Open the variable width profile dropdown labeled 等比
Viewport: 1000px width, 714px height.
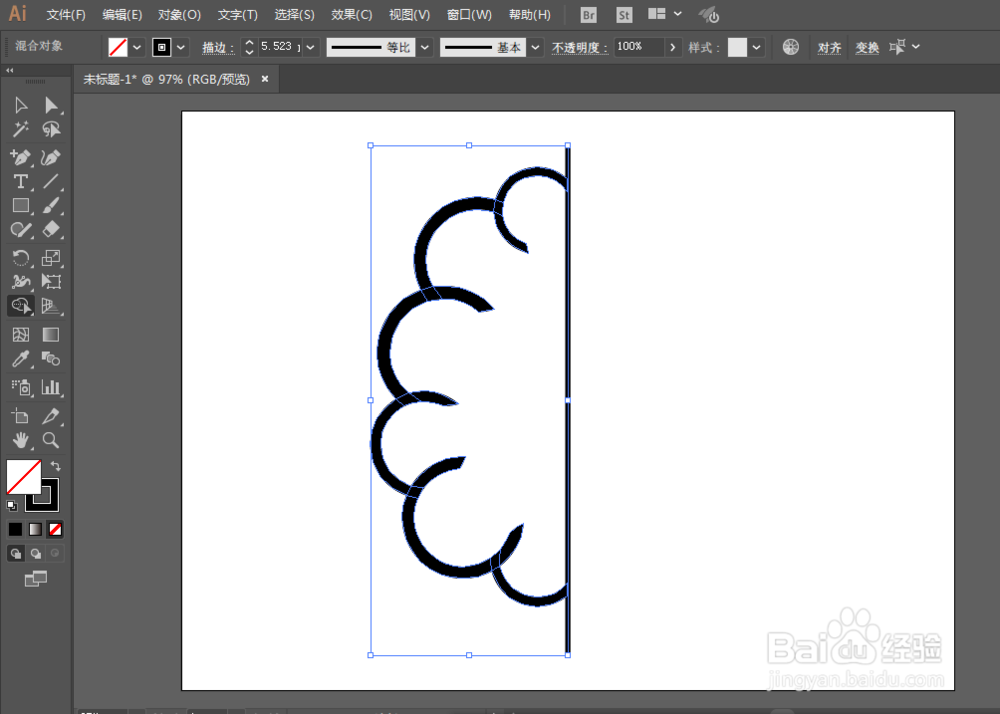point(424,47)
